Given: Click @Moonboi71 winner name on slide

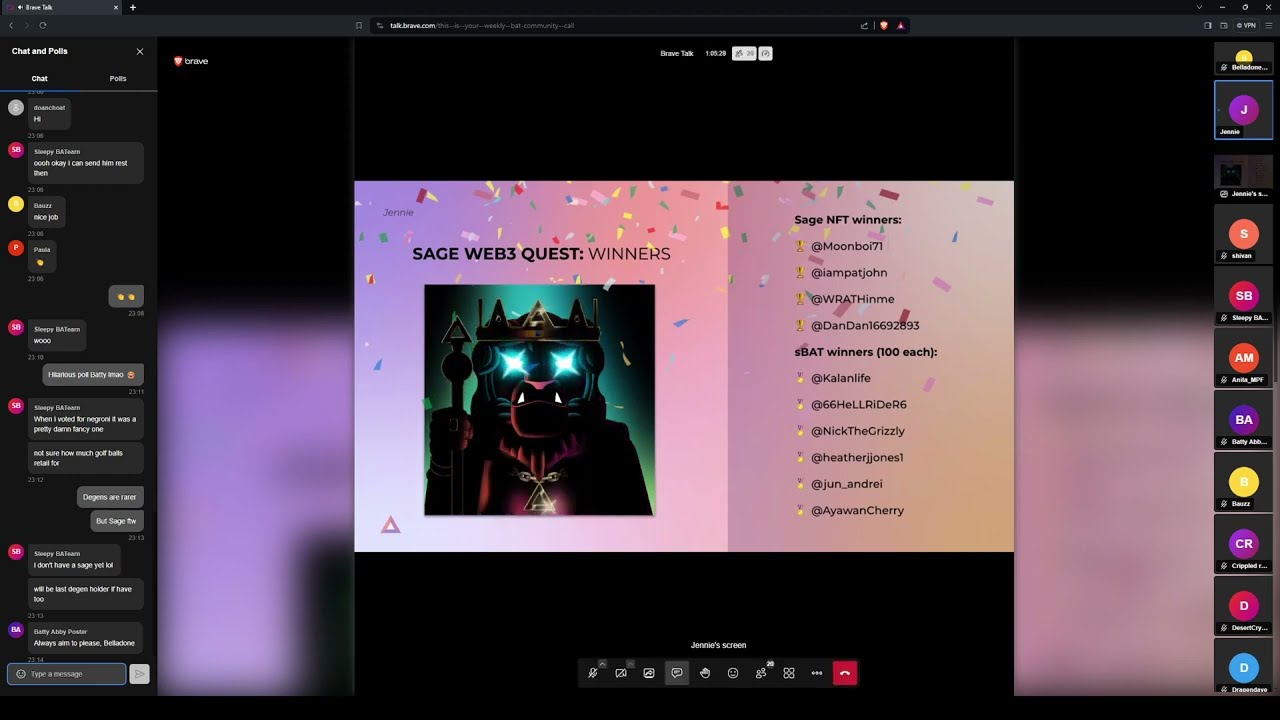Looking at the screenshot, I should coord(846,246).
